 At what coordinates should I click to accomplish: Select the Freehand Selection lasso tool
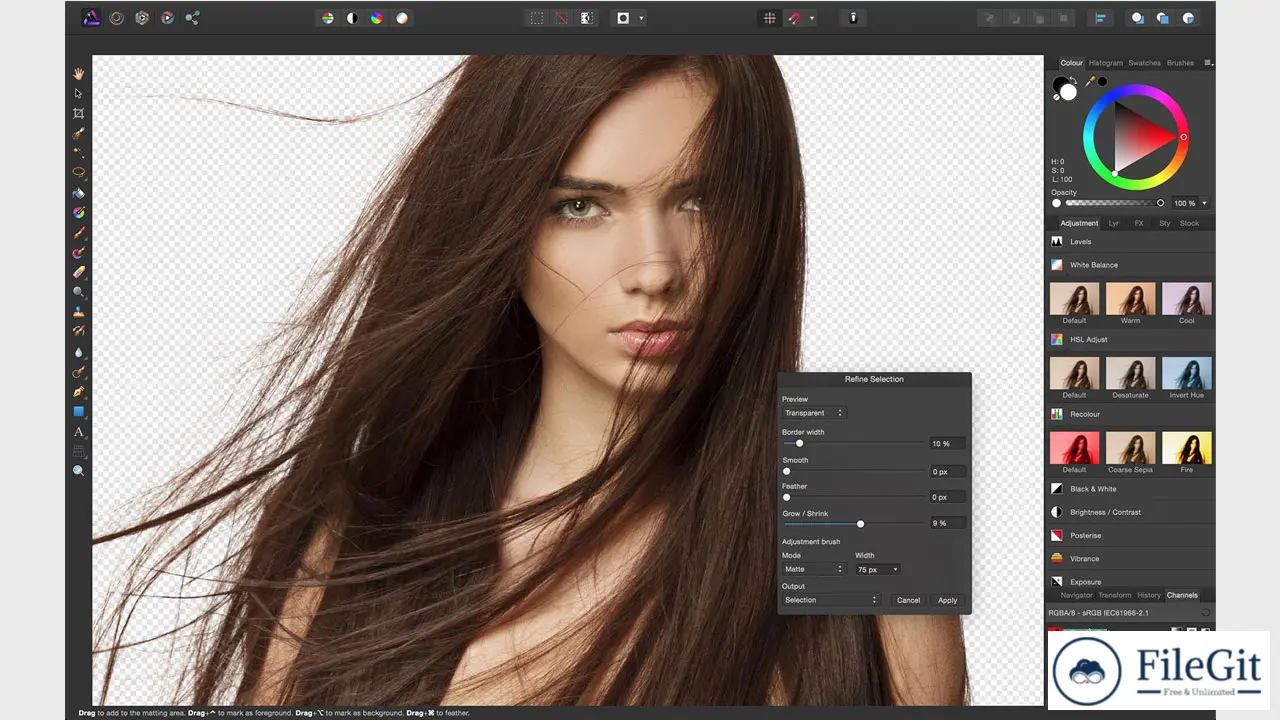coord(79,172)
